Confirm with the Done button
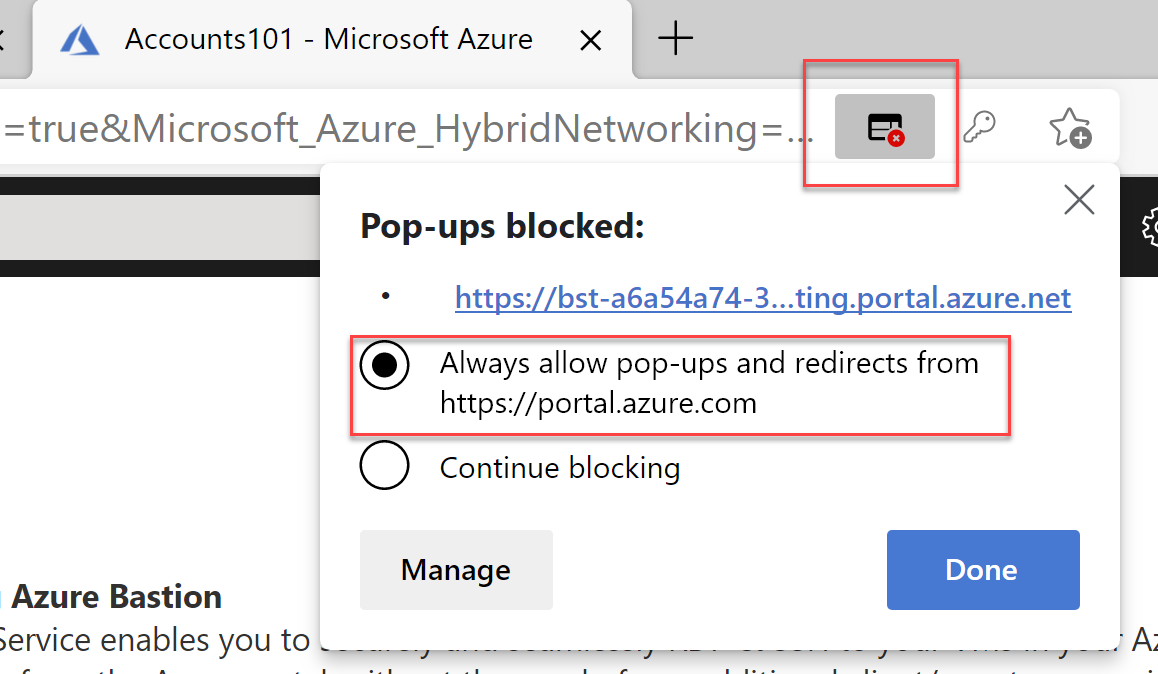Viewport: 1158px width, 674px height. 983,570
